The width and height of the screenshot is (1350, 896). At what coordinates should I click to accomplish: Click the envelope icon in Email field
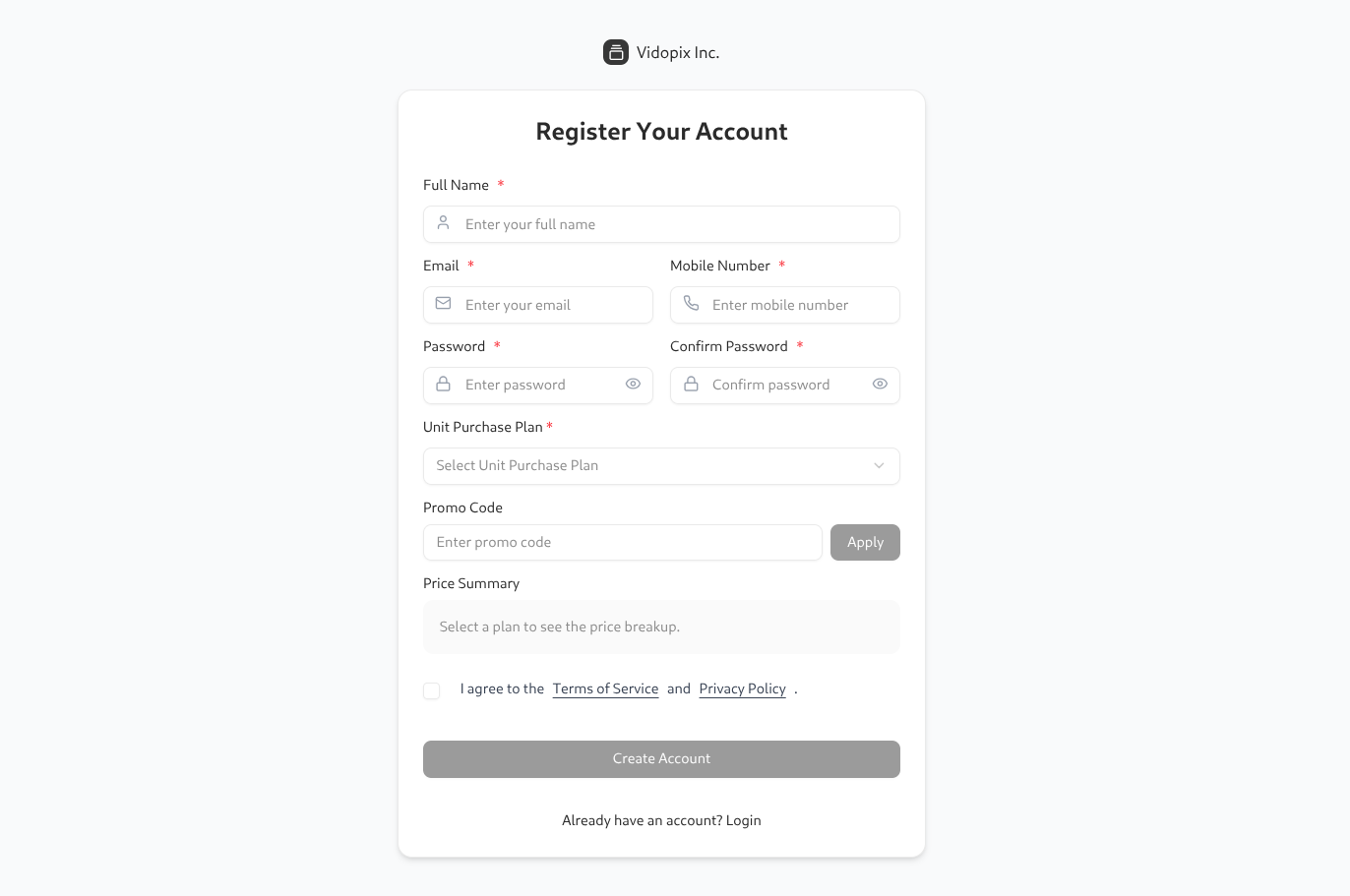443,305
